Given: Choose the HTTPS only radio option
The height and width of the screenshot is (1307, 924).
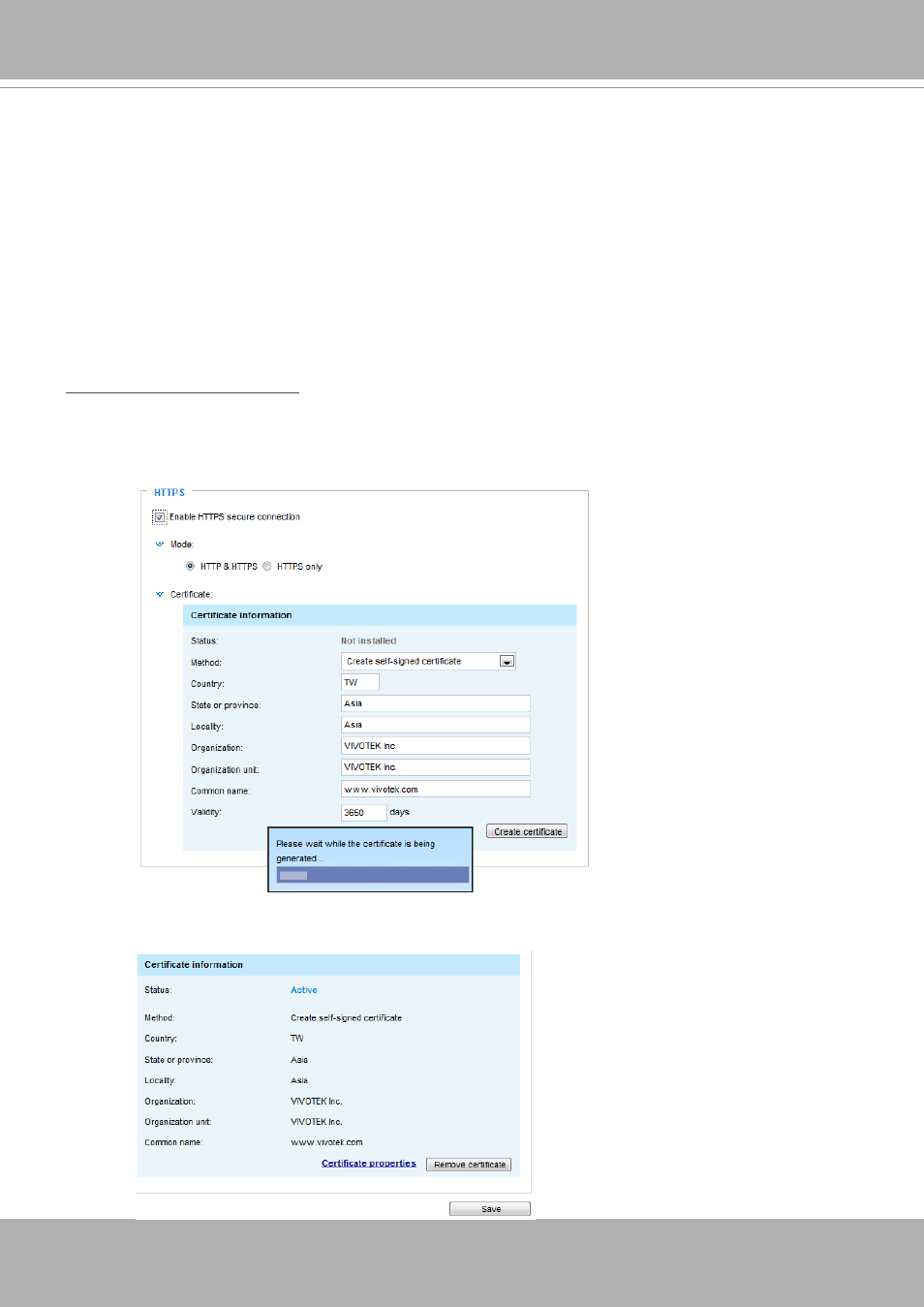Looking at the screenshot, I should (267, 567).
